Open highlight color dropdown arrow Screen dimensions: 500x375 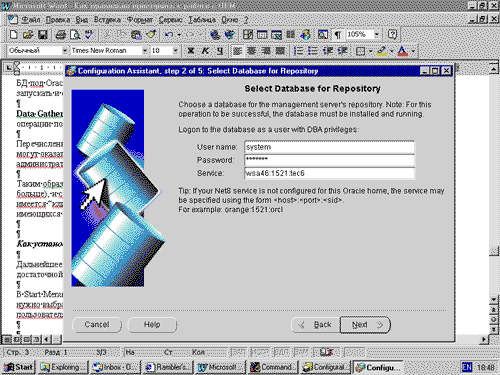coord(392,51)
